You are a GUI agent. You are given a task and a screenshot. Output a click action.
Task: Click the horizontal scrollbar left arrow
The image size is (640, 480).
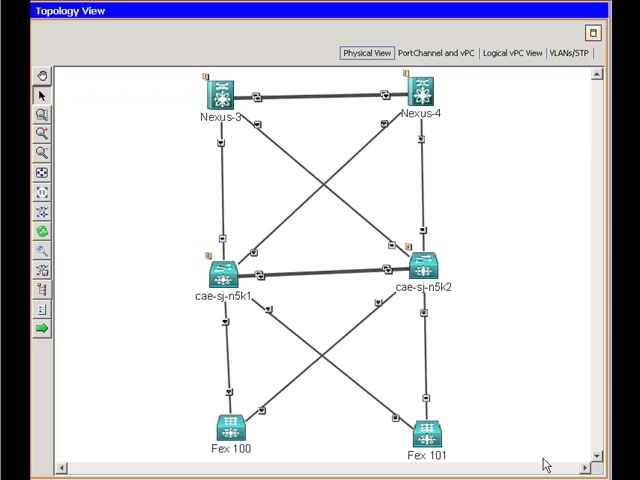click(x=62, y=468)
